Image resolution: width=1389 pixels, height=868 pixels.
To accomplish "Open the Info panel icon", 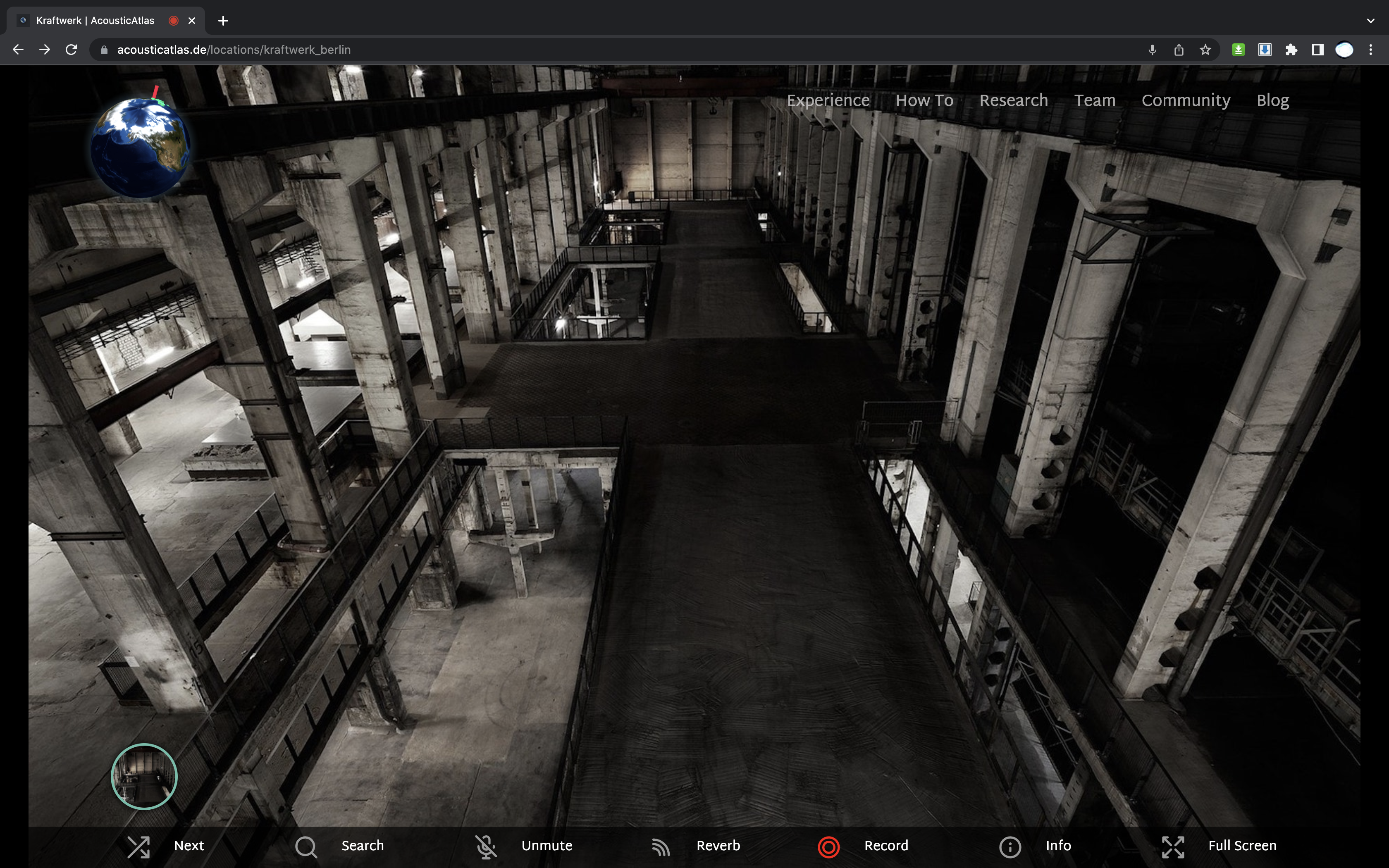I will (1010, 846).
